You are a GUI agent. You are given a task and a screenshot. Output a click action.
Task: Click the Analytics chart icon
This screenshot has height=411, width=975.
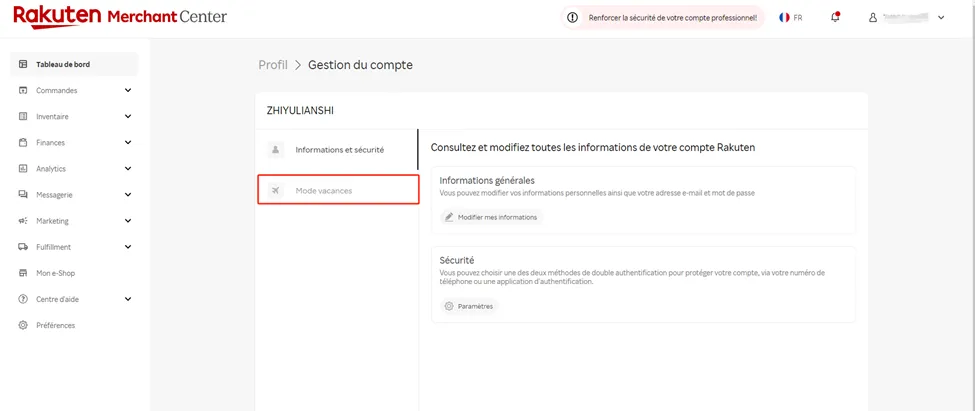click(x=23, y=169)
